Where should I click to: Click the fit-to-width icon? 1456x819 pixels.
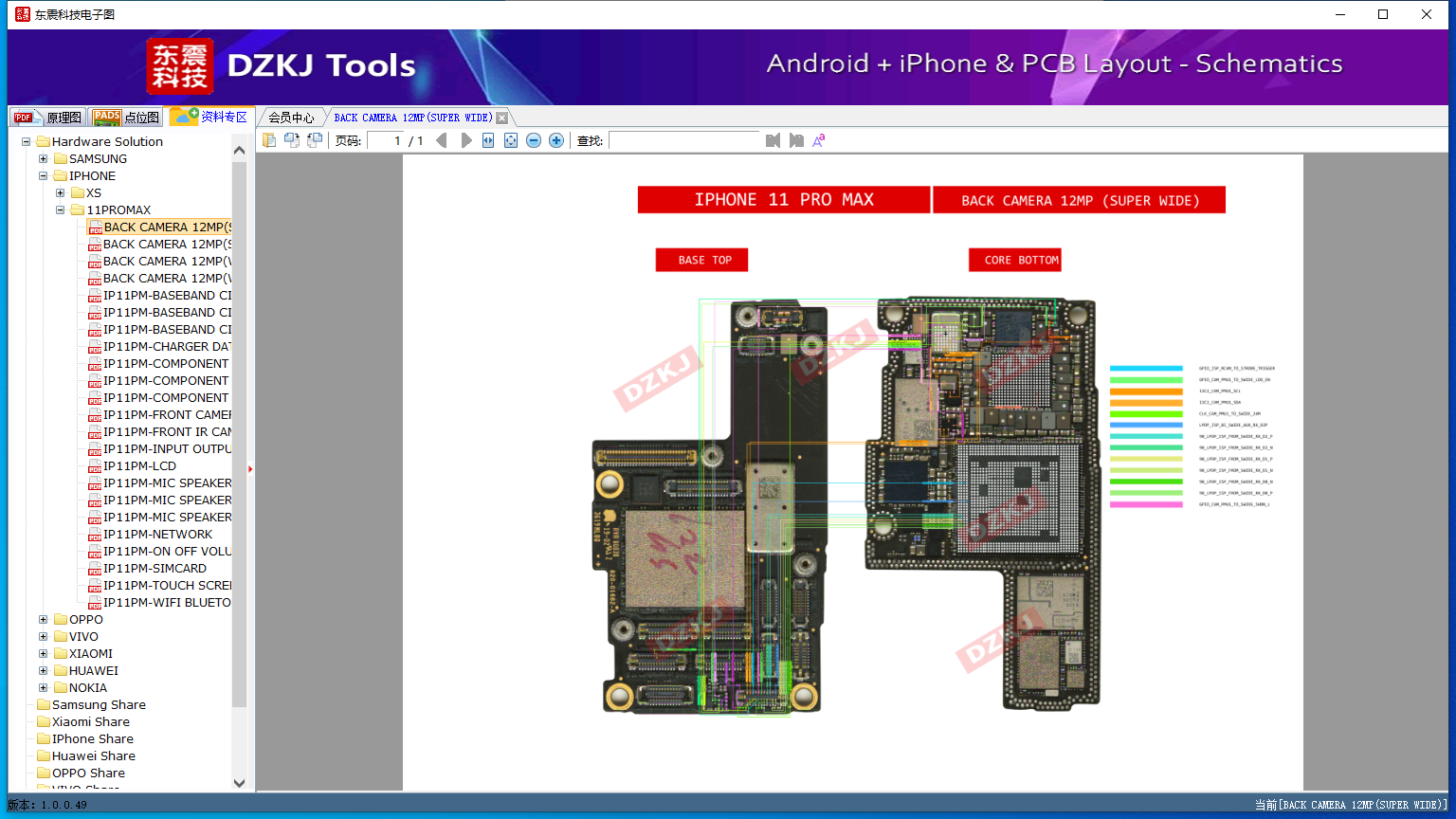(x=488, y=140)
